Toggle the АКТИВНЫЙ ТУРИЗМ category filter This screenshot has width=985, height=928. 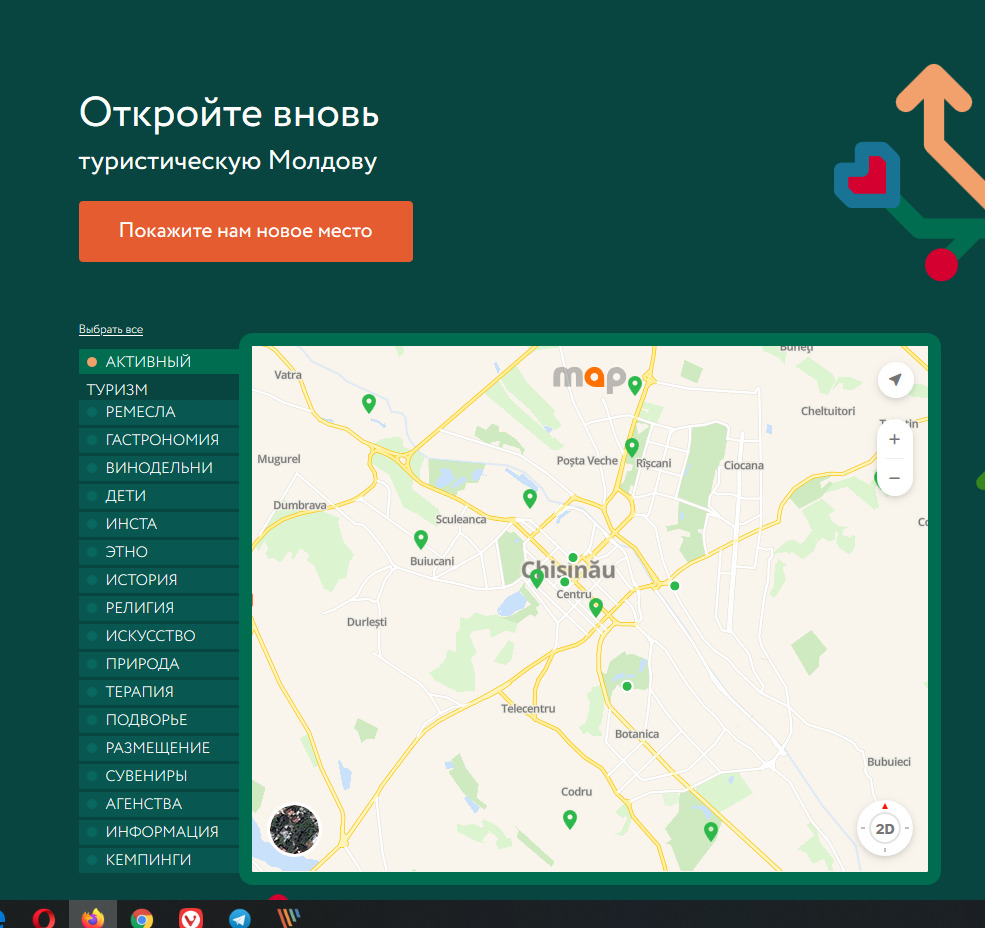pos(159,374)
